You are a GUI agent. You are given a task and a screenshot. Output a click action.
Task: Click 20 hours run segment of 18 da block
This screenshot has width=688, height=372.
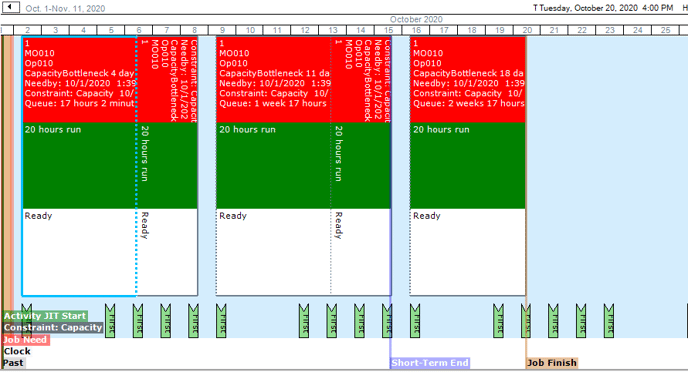click(468, 165)
